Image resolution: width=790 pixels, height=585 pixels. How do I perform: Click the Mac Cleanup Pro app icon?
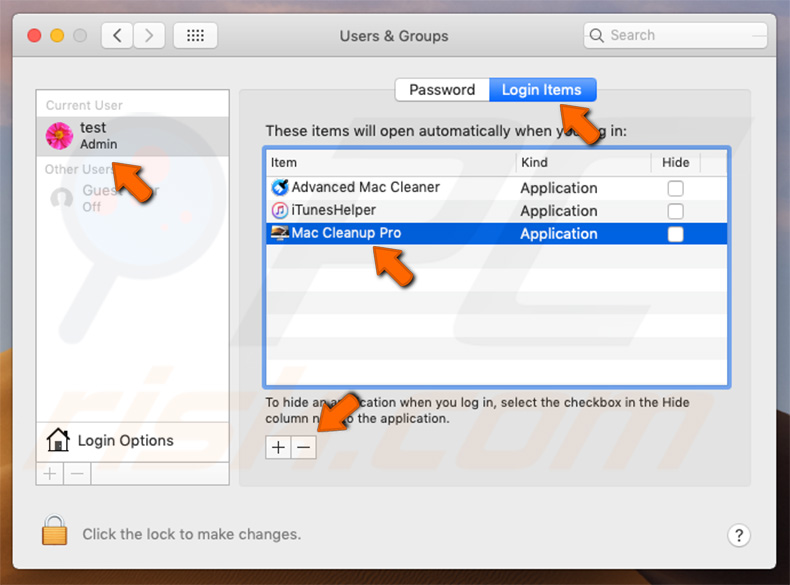280,233
